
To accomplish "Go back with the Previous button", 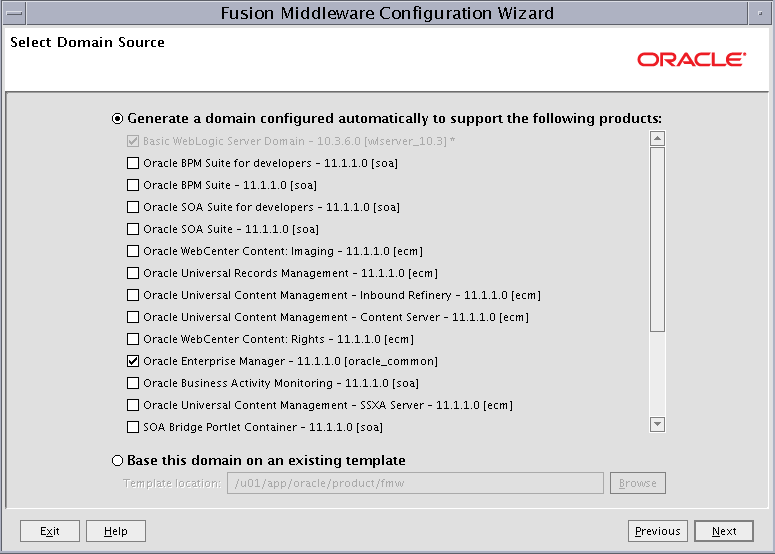I will click(x=657, y=531).
